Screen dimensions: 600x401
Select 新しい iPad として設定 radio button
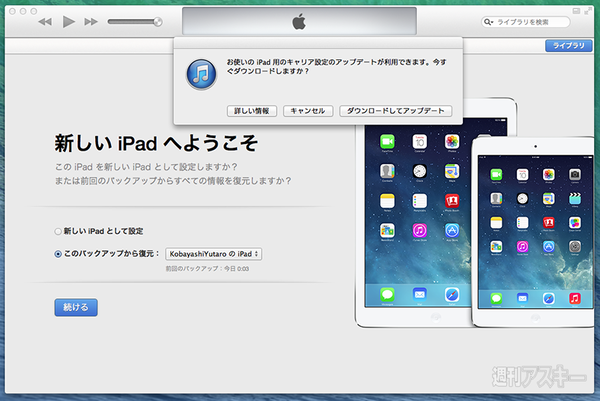click(58, 231)
